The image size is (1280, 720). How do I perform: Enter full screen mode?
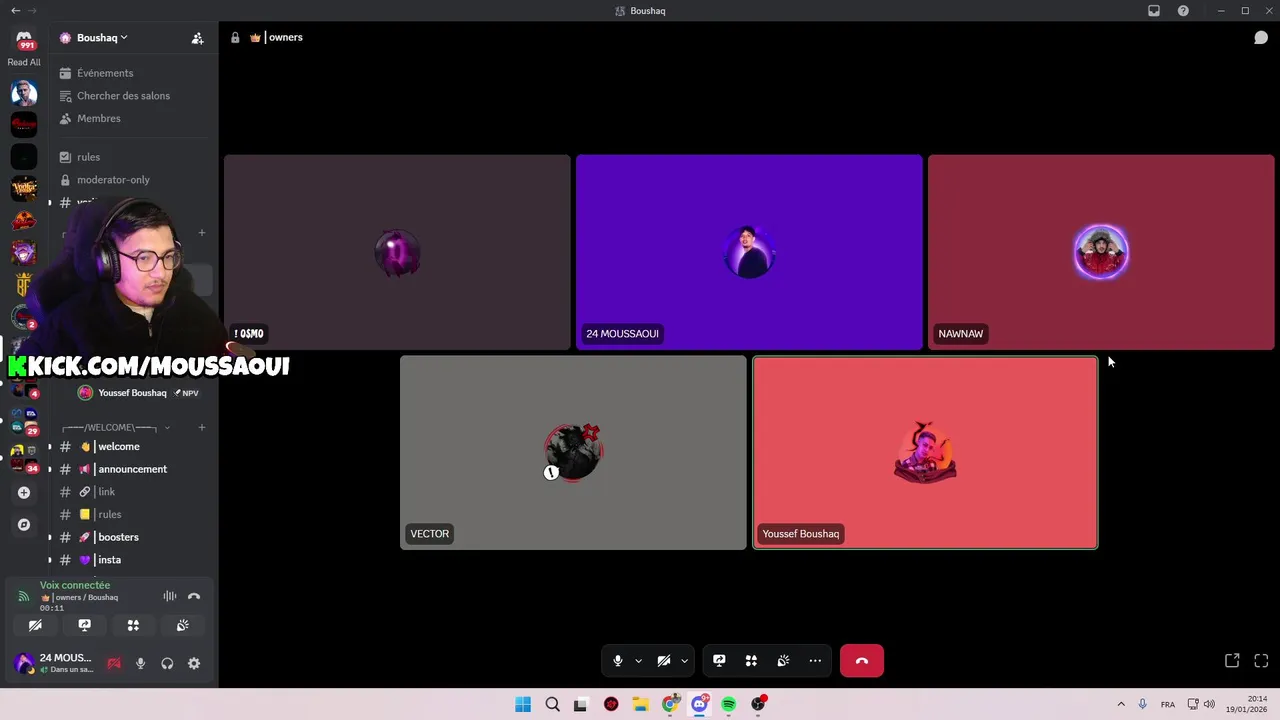(x=1261, y=661)
